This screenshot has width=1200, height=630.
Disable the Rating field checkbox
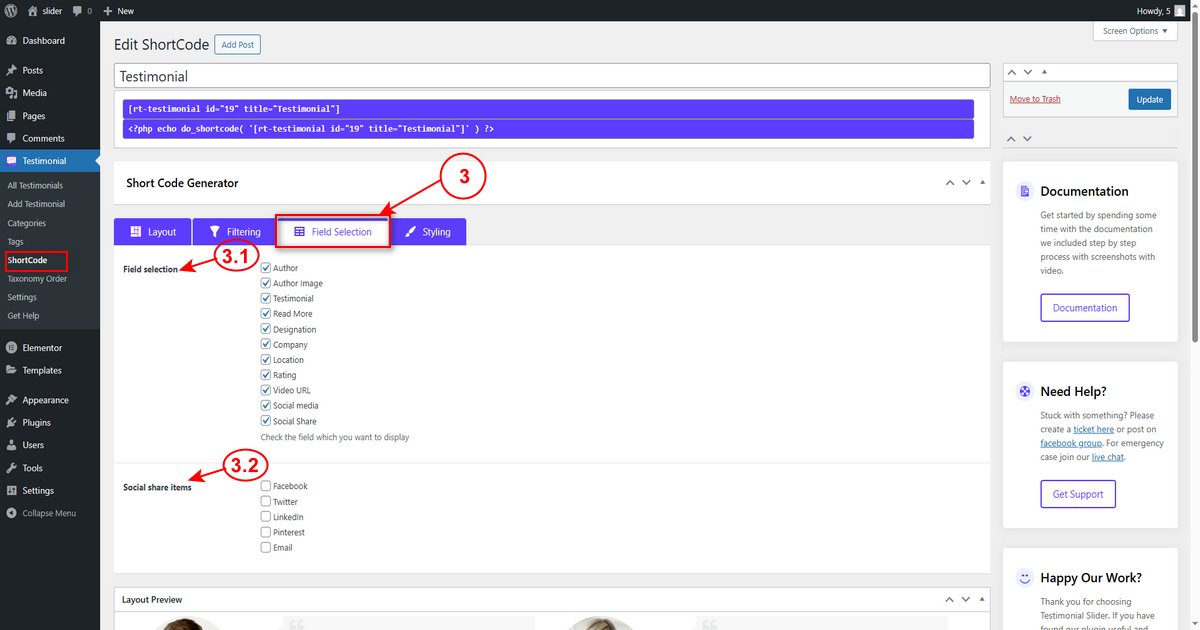point(266,375)
